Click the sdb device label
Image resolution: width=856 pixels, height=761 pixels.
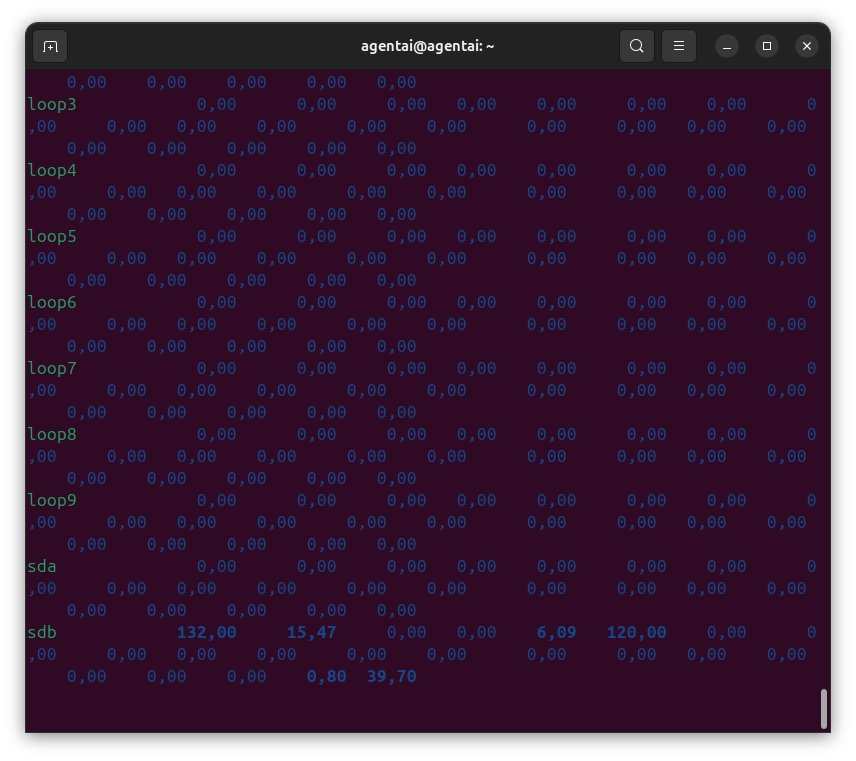[42, 632]
